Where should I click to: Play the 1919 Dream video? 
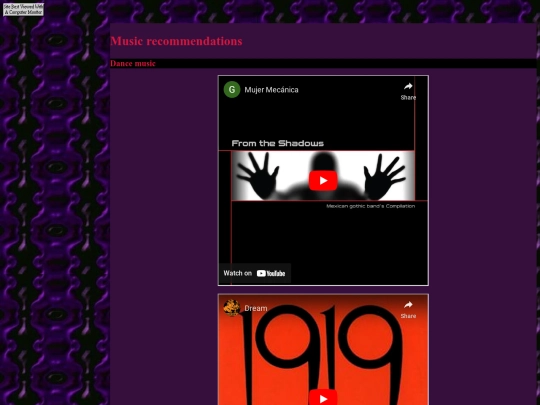pos(323,397)
